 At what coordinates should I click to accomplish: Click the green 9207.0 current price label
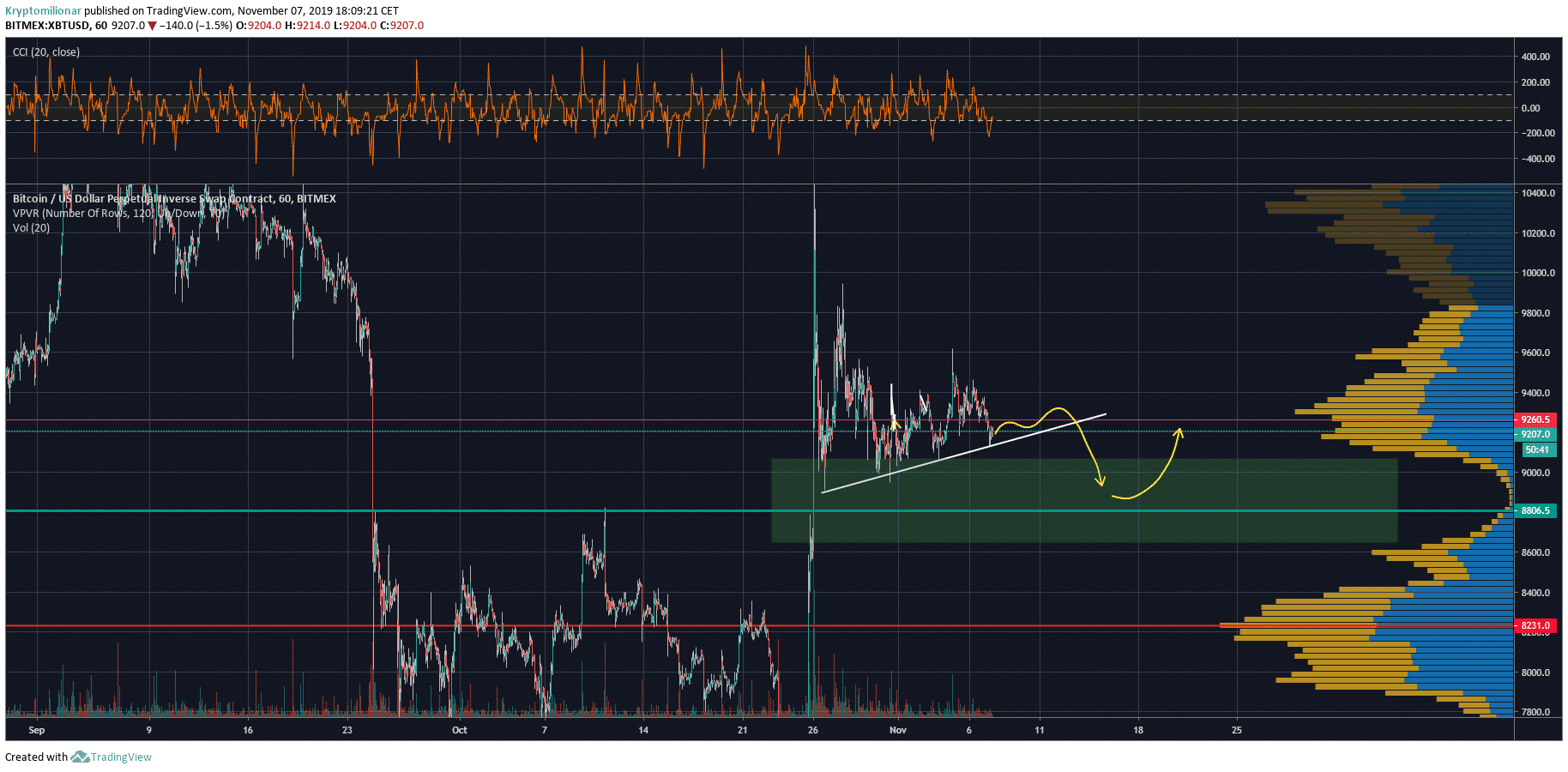pyautogui.click(x=1535, y=434)
